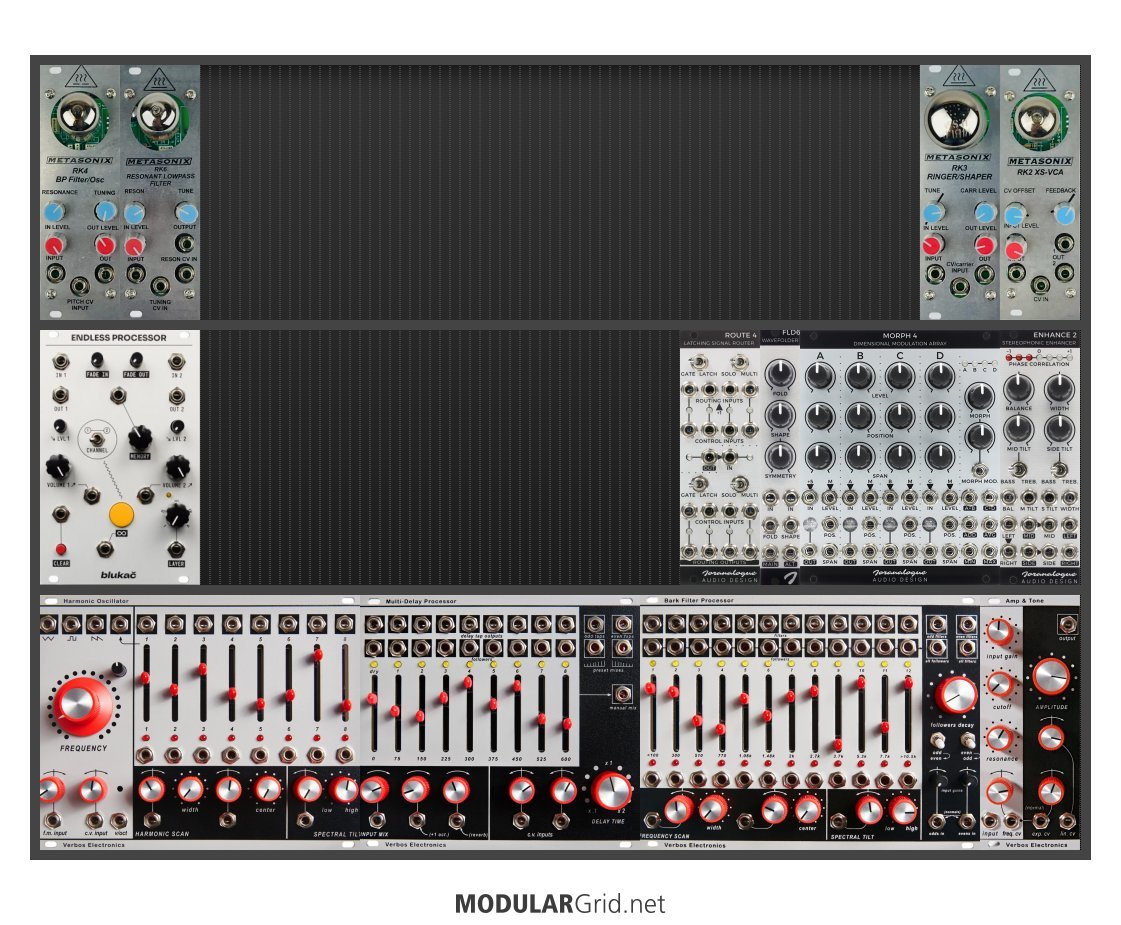Flip the SIDE TILT bass/treble switch on Enhance 2
The width and height of the screenshot is (1121, 925).
click(1059, 470)
